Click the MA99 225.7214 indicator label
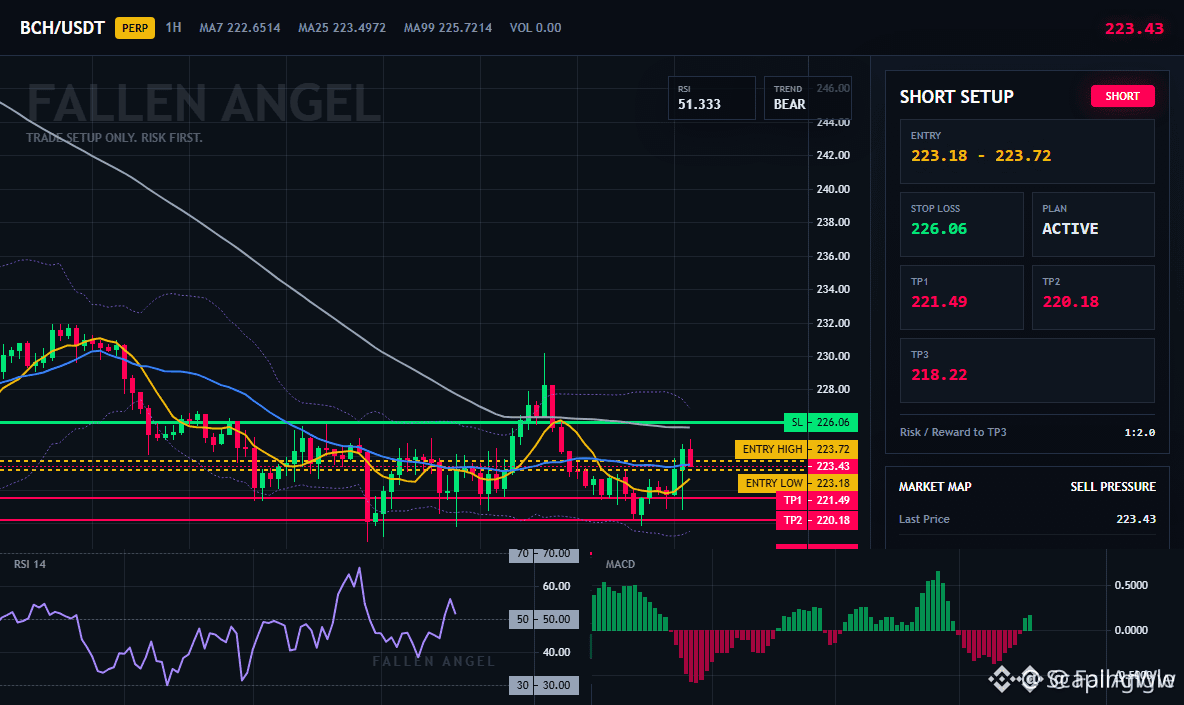 click(448, 28)
